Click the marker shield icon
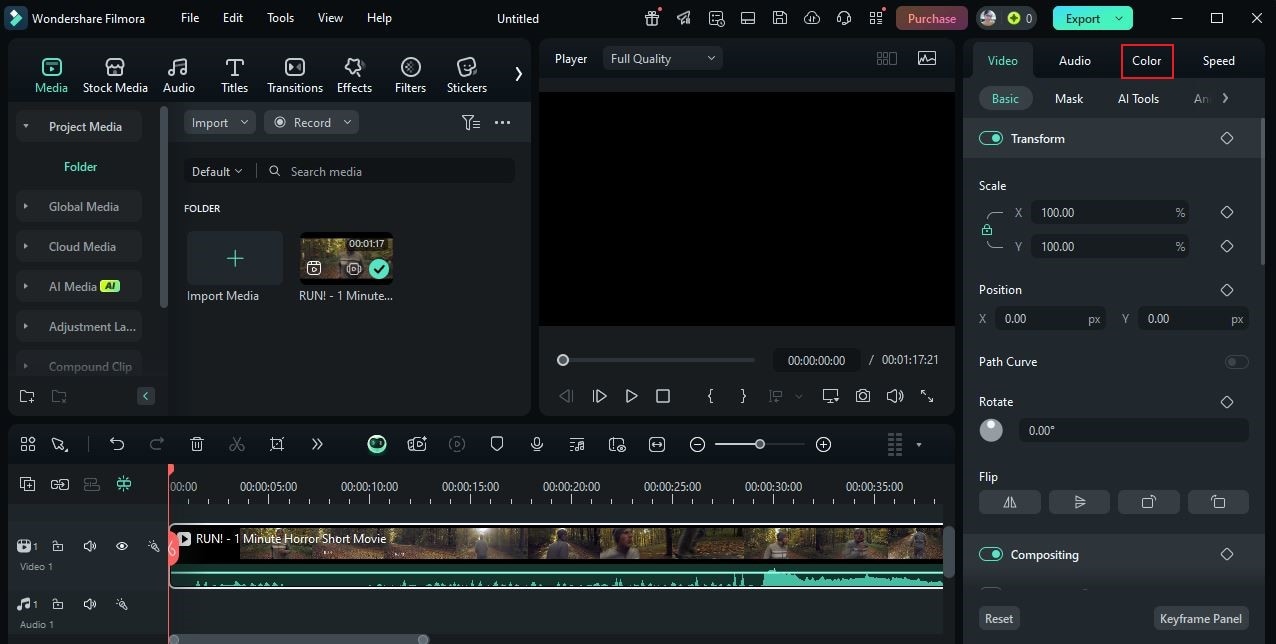 pos(497,444)
